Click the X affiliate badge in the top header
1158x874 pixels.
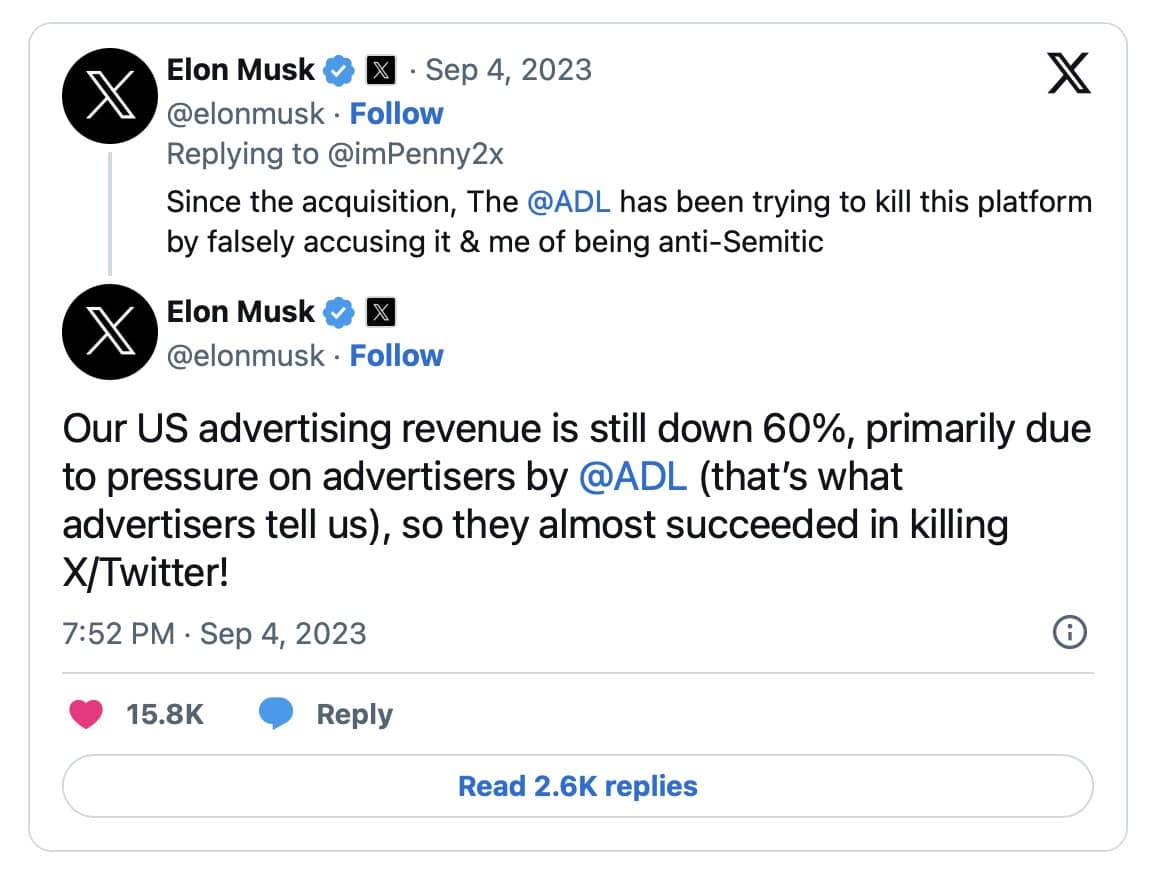point(381,71)
